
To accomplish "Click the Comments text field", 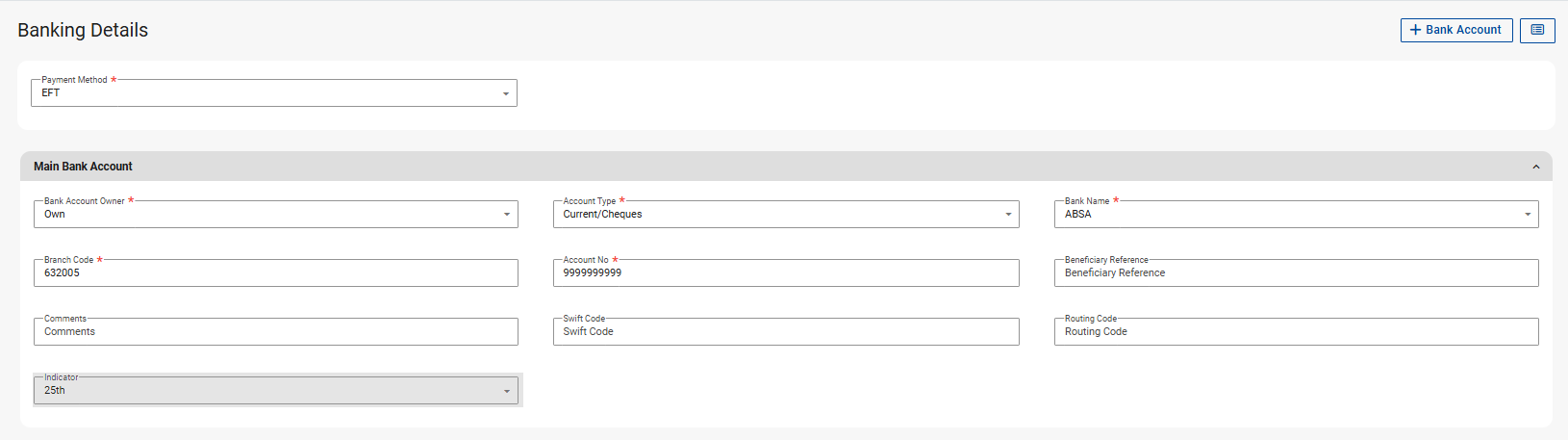I will click(x=275, y=332).
